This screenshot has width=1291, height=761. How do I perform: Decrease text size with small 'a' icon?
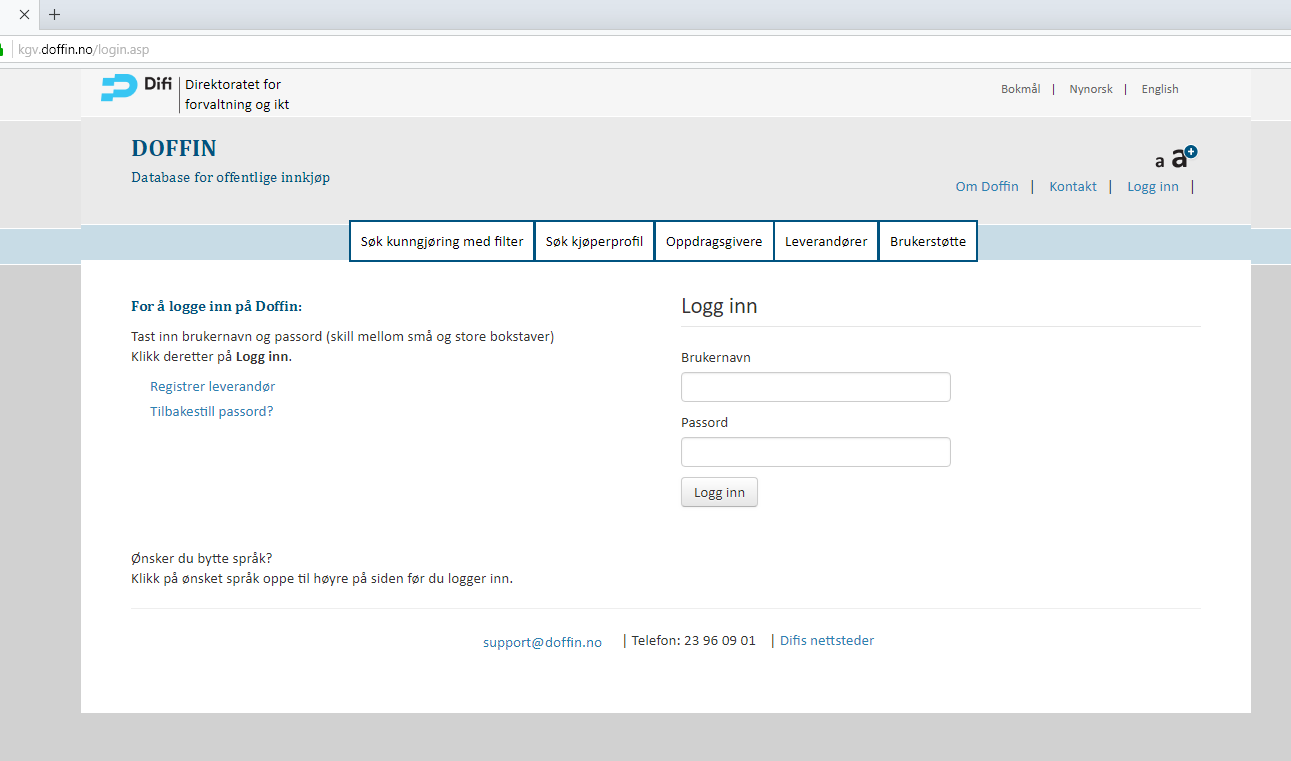point(1160,161)
